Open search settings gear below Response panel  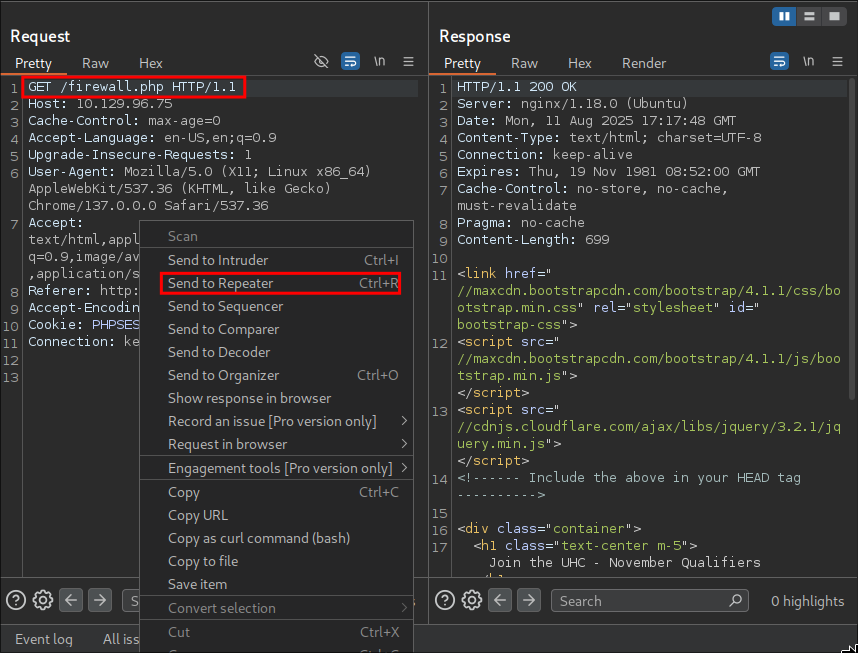472,600
